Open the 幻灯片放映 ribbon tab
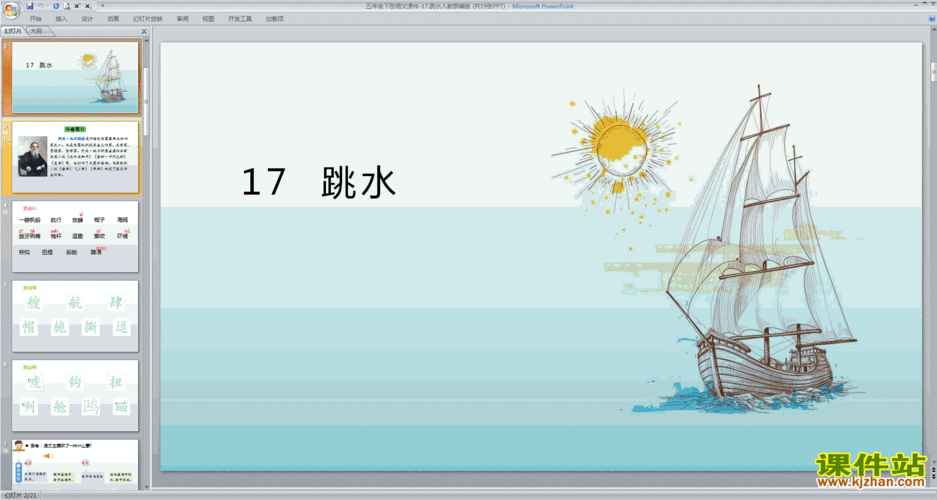Screen dimensions: 937x500 point(147,19)
